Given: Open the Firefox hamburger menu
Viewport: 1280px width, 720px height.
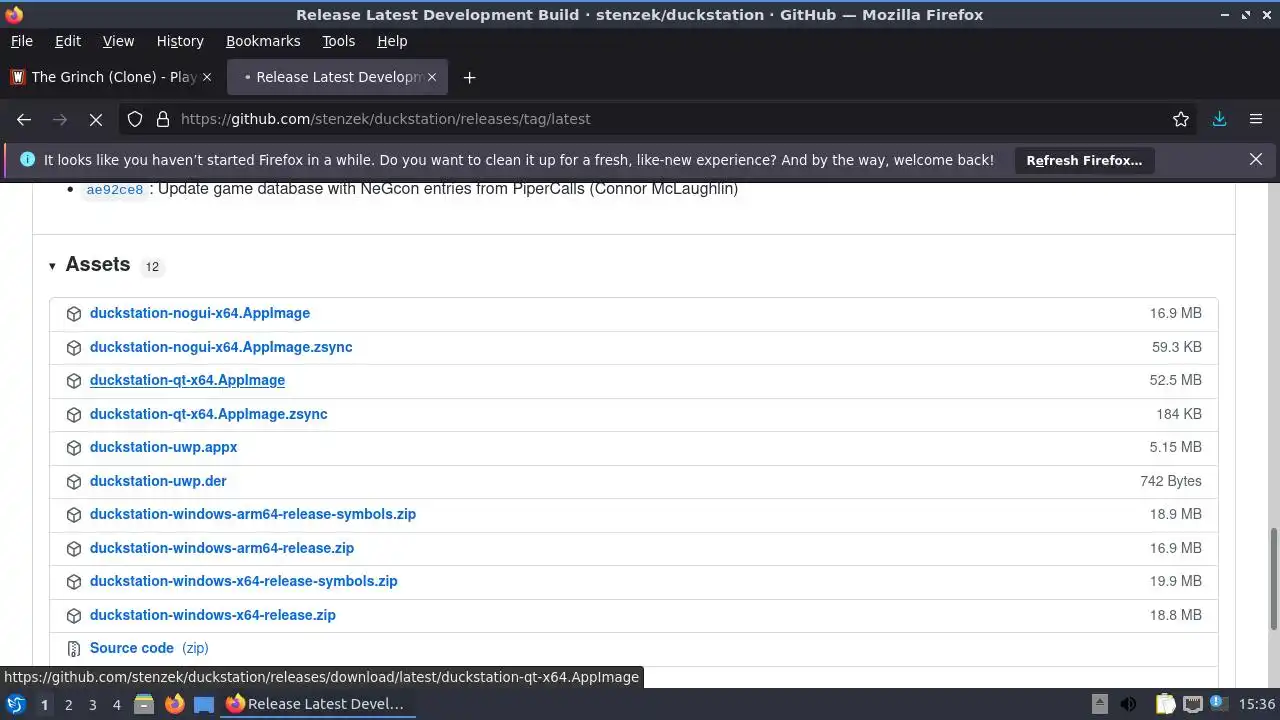Looking at the screenshot, I should point(1256,119).
